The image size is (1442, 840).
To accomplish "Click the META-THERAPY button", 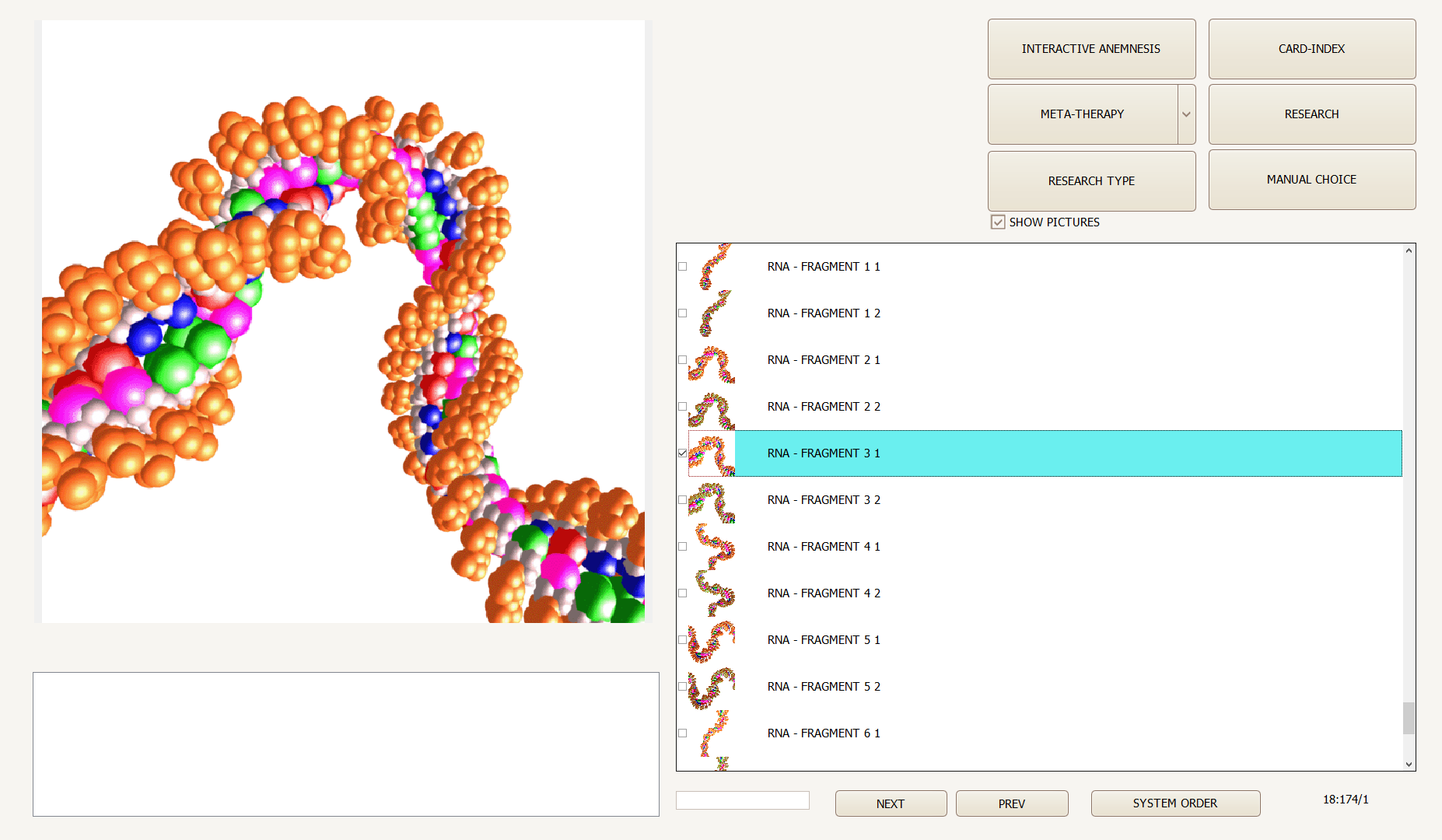I will pyautogui.click(x=1083, y=114).
